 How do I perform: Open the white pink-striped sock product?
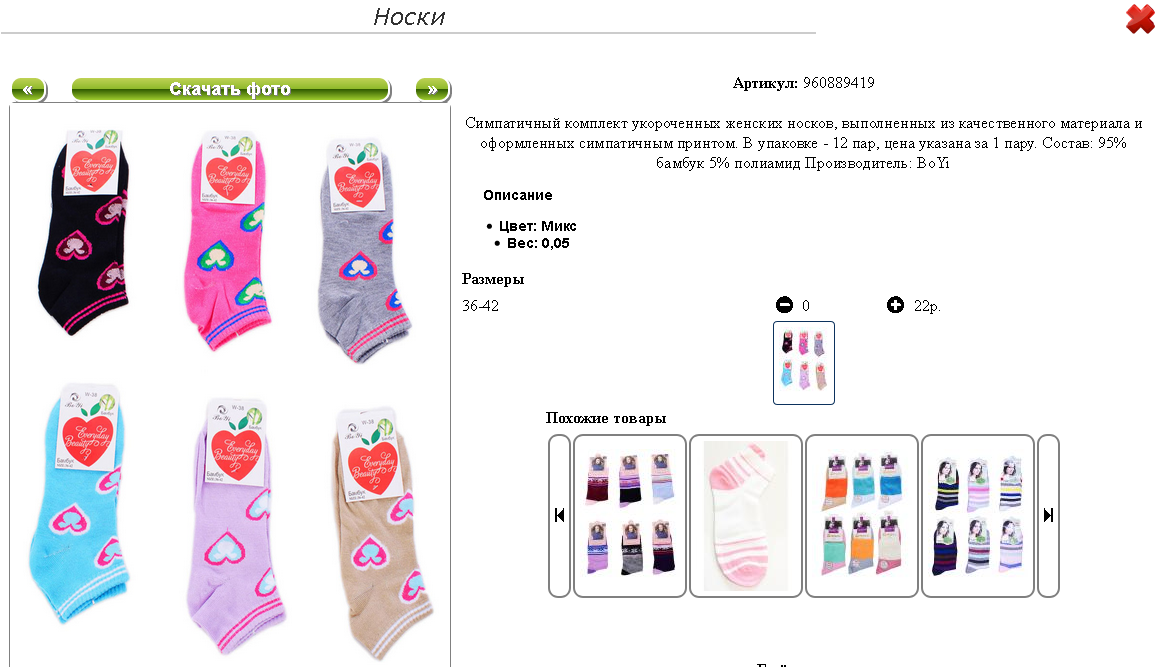(745, 515)
